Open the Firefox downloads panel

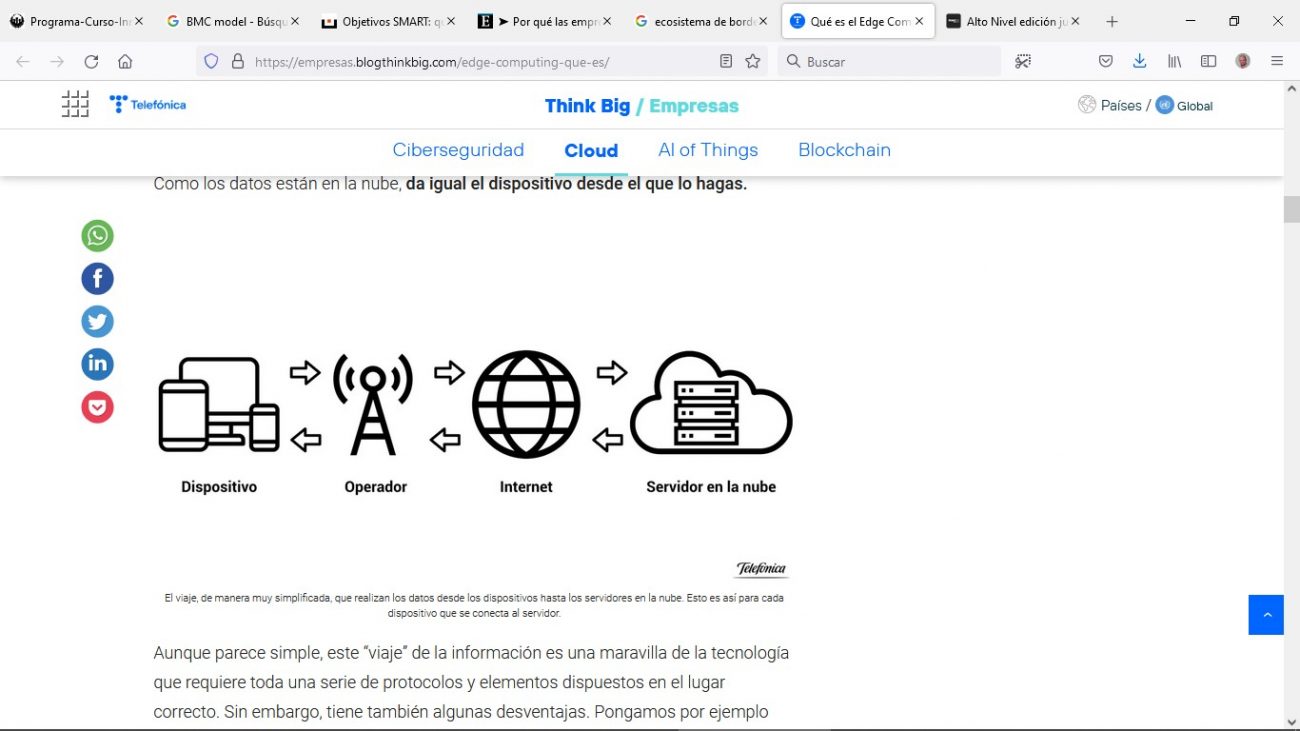coord(1139,61)
